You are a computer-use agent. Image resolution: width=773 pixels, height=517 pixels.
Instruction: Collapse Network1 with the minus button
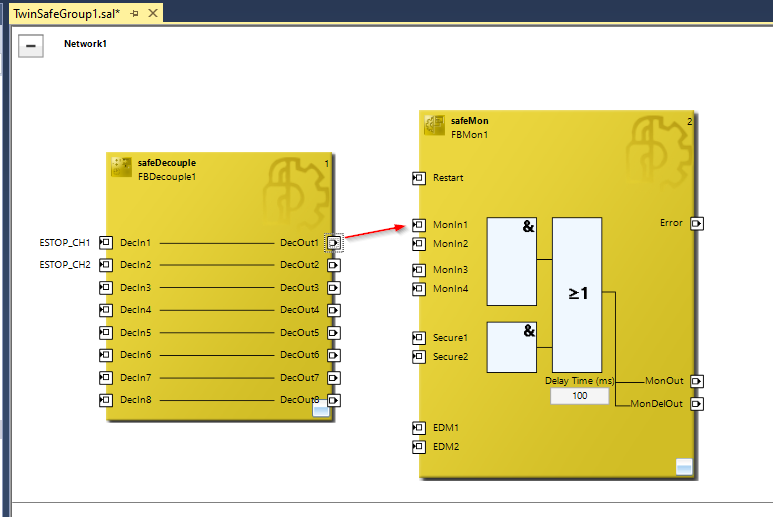point(31,46)
